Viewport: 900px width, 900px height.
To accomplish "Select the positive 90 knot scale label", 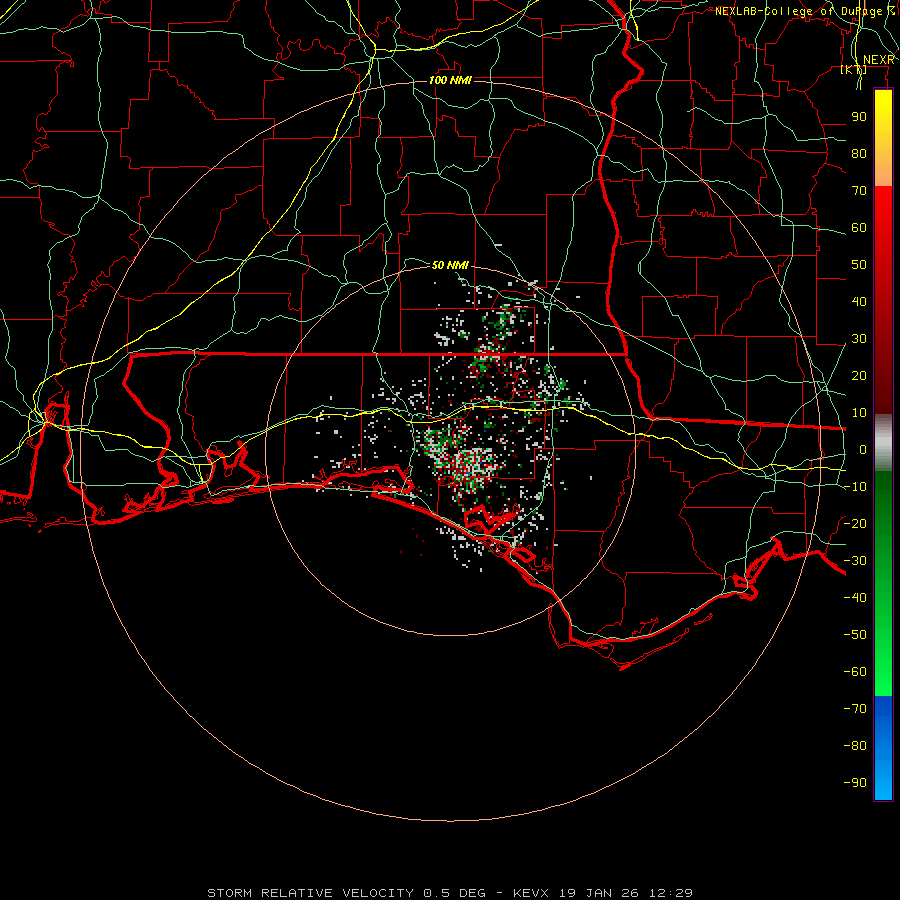I will tap(859, 117).
